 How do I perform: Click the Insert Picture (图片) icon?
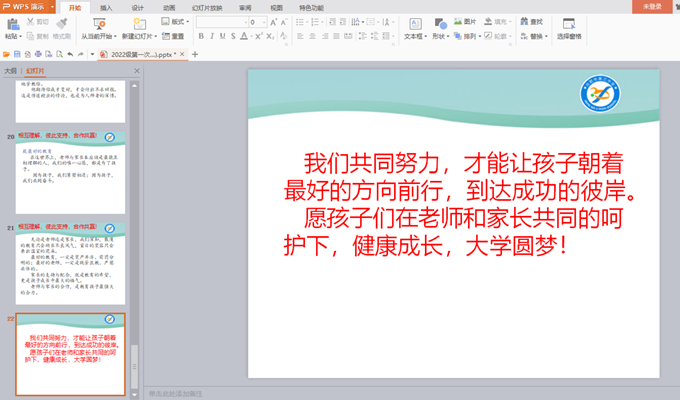[x=467, y=21]
